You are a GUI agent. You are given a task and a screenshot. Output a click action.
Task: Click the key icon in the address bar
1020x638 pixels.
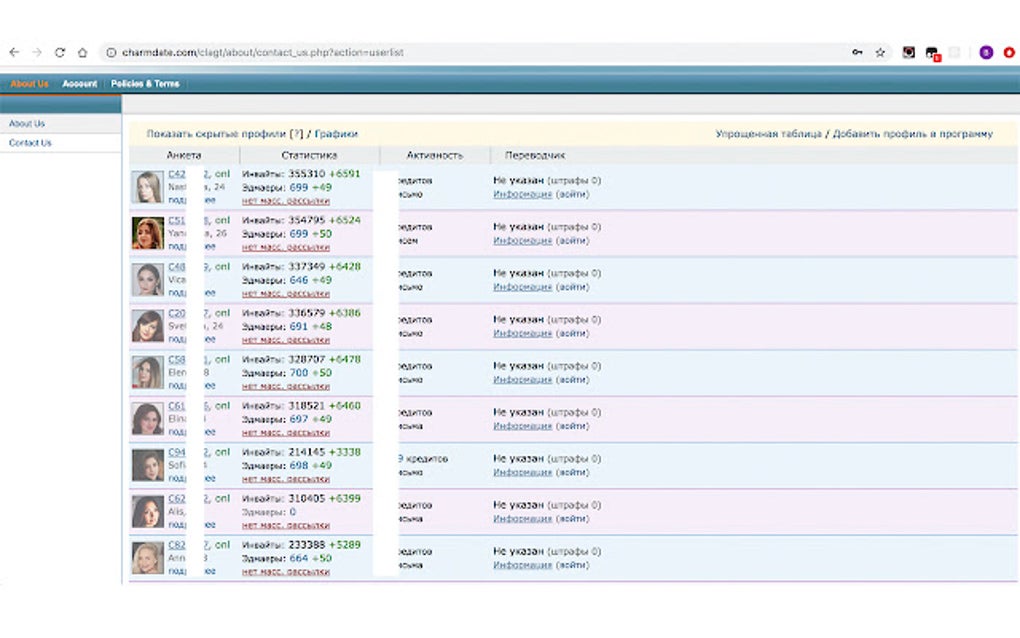coord(855,51)
